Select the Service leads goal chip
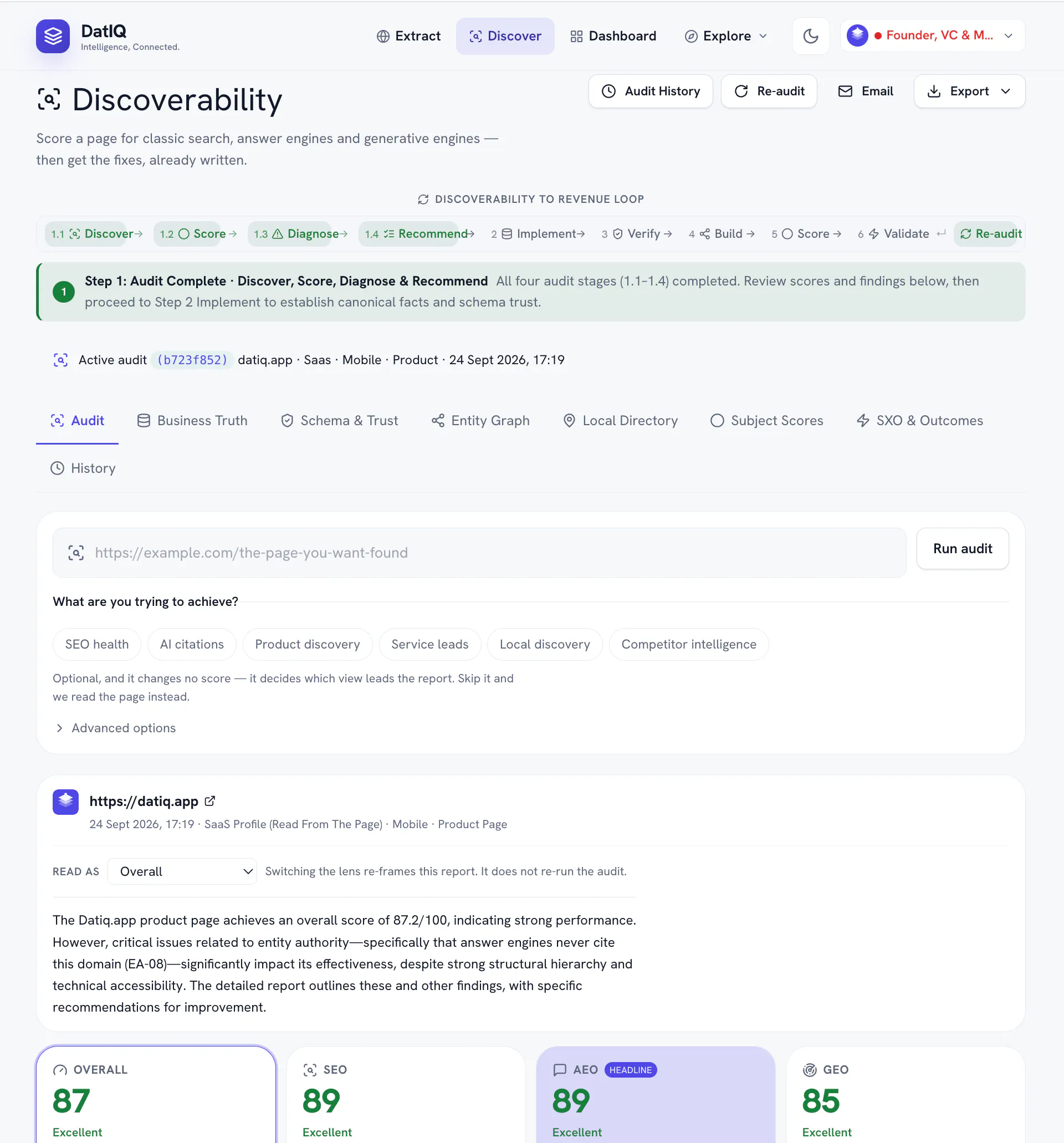1064x1143 pixels. pyautogui.click(x=430, y=645)
